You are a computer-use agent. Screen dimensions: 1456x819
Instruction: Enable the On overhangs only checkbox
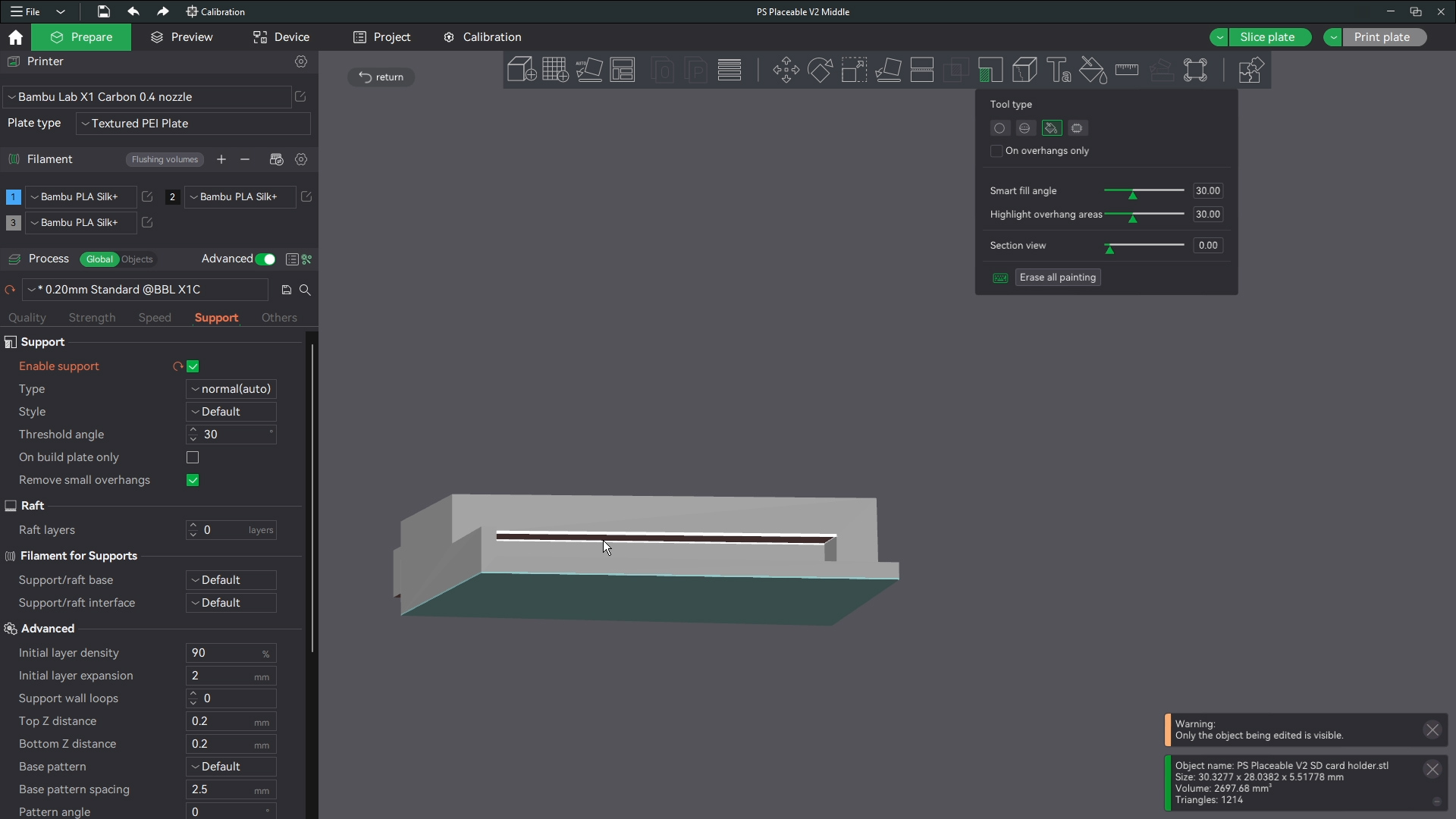(996, 151)
